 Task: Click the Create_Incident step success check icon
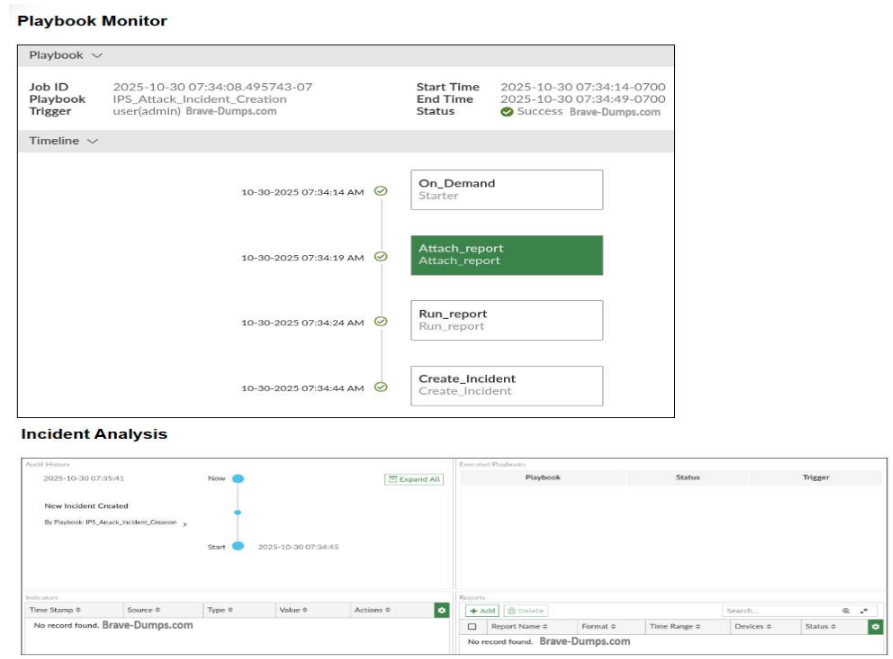pyautogui.click(x=380, y=386)
